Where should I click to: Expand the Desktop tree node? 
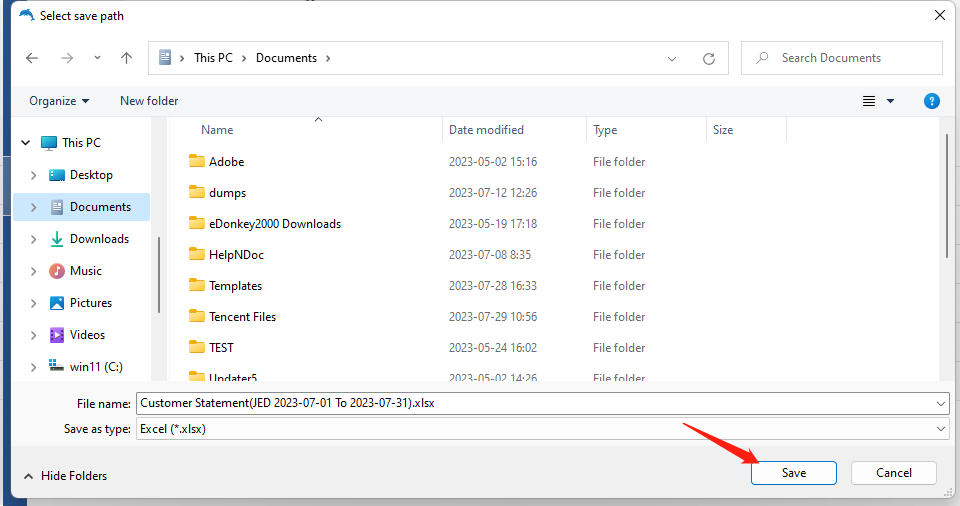tap(33, 175)
